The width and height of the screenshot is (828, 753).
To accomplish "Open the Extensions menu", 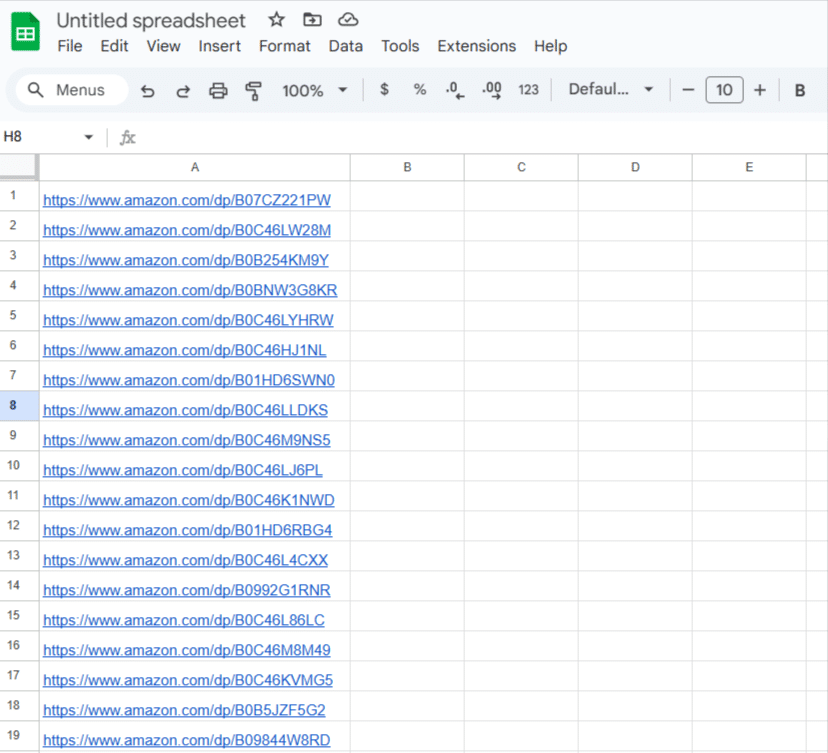I will tap(476, 46).
